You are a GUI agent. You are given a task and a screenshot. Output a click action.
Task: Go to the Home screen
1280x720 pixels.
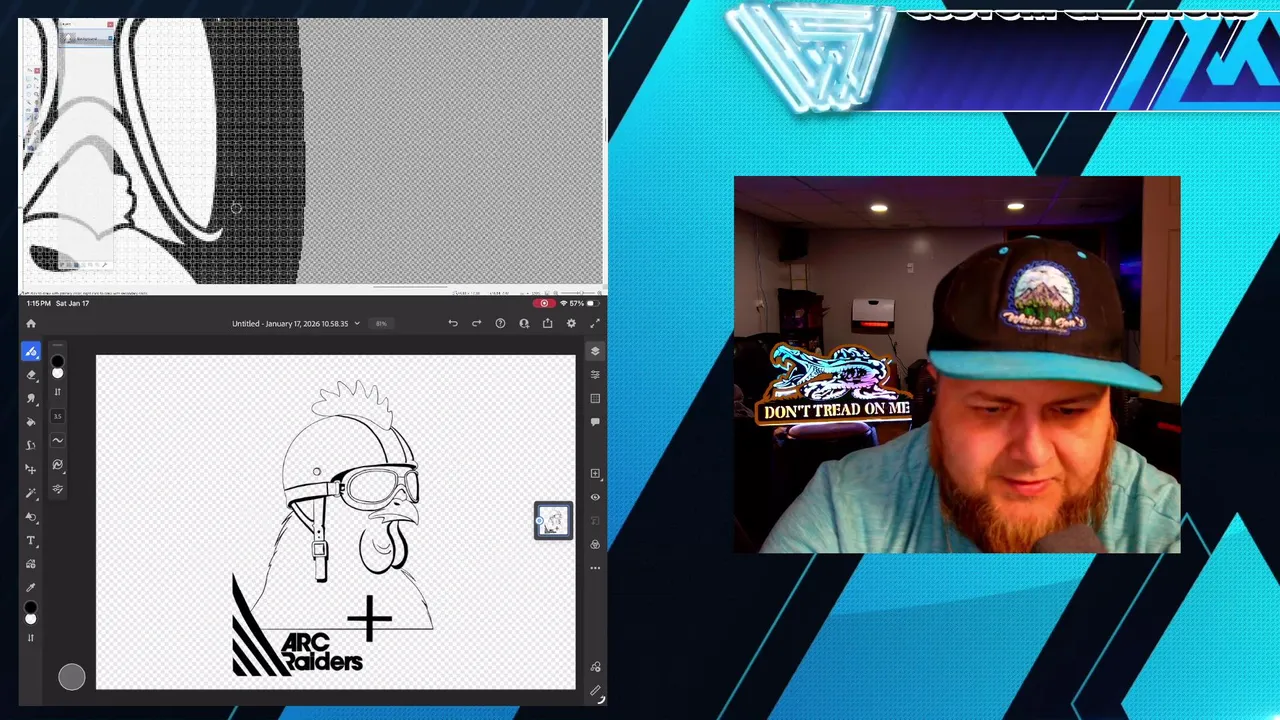[31, 323]
